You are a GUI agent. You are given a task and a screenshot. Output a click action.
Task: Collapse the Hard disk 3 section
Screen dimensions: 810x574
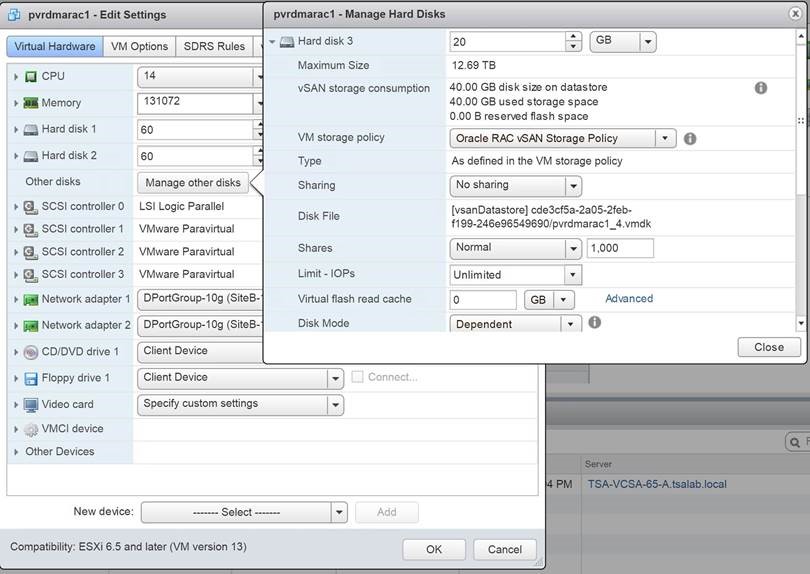(273, 42)
